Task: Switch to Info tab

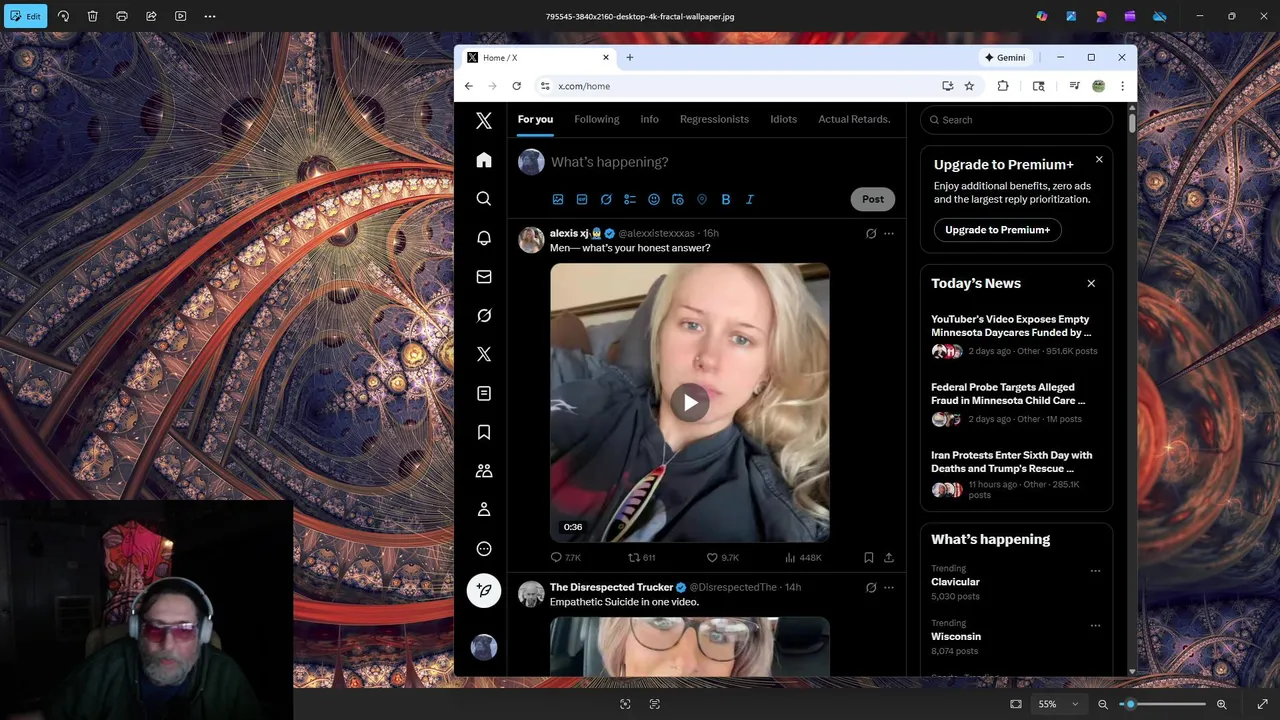Action: pos(649,119)
